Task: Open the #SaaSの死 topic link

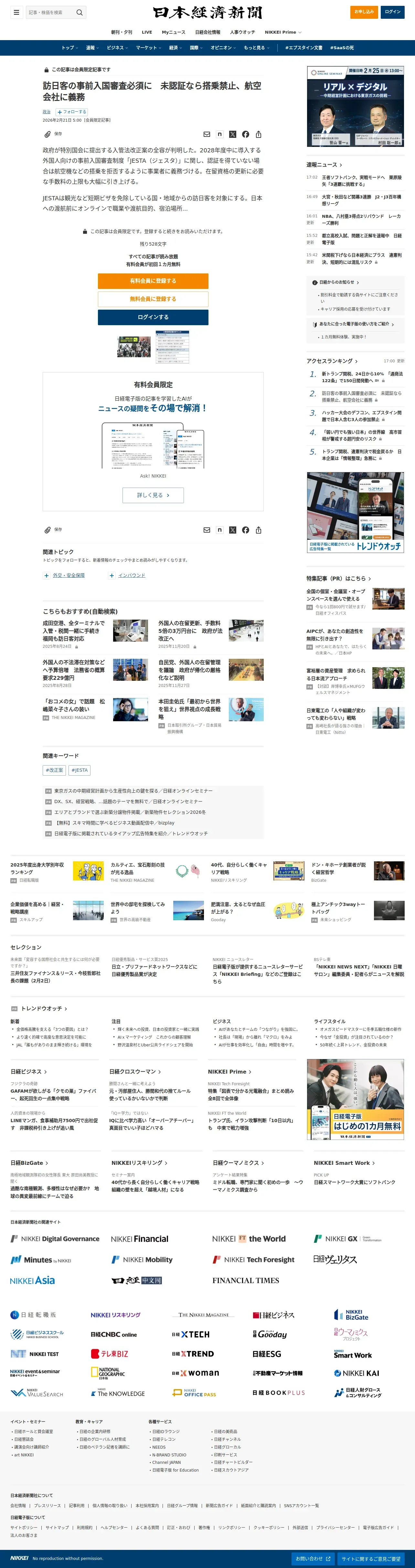Action: [342, 48]
